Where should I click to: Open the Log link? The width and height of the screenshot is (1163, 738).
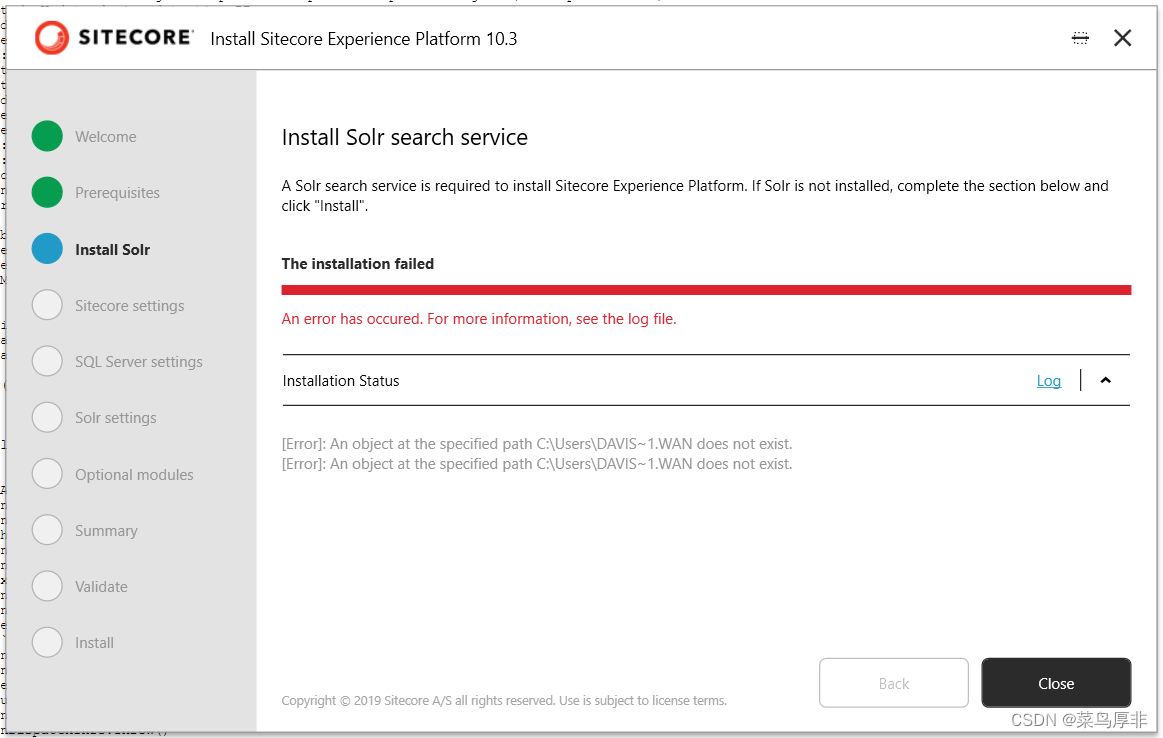click(1048, 381)
